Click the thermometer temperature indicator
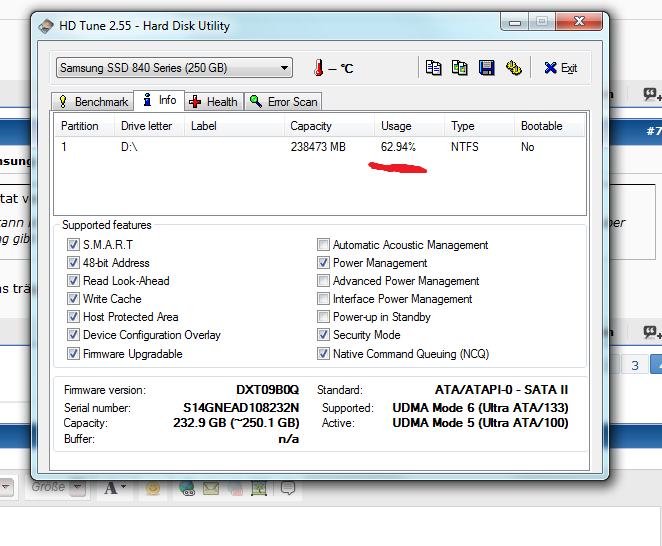 (319, 68)
